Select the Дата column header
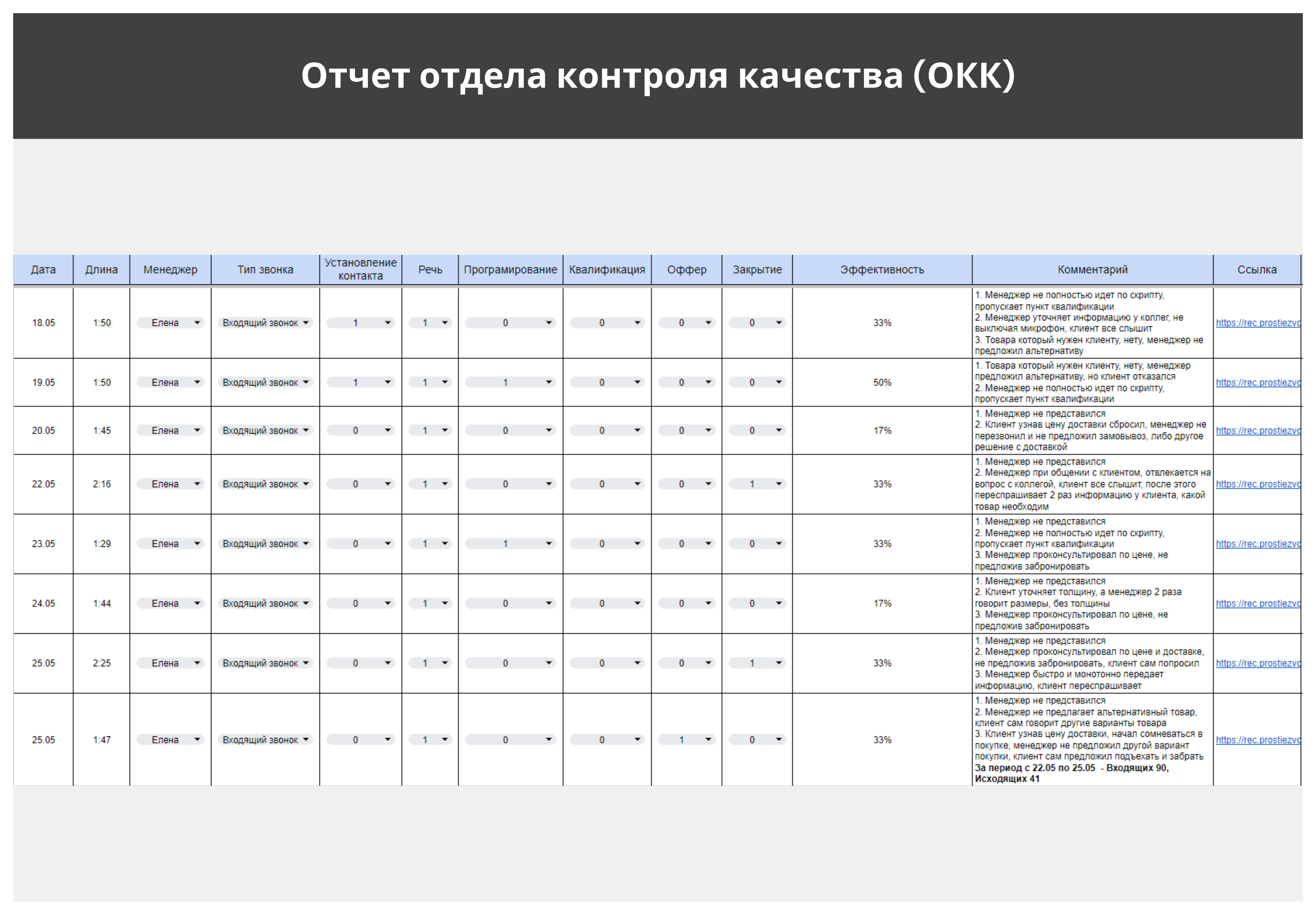Viewport: 1316px width, 915px height. tap(43, 269)
